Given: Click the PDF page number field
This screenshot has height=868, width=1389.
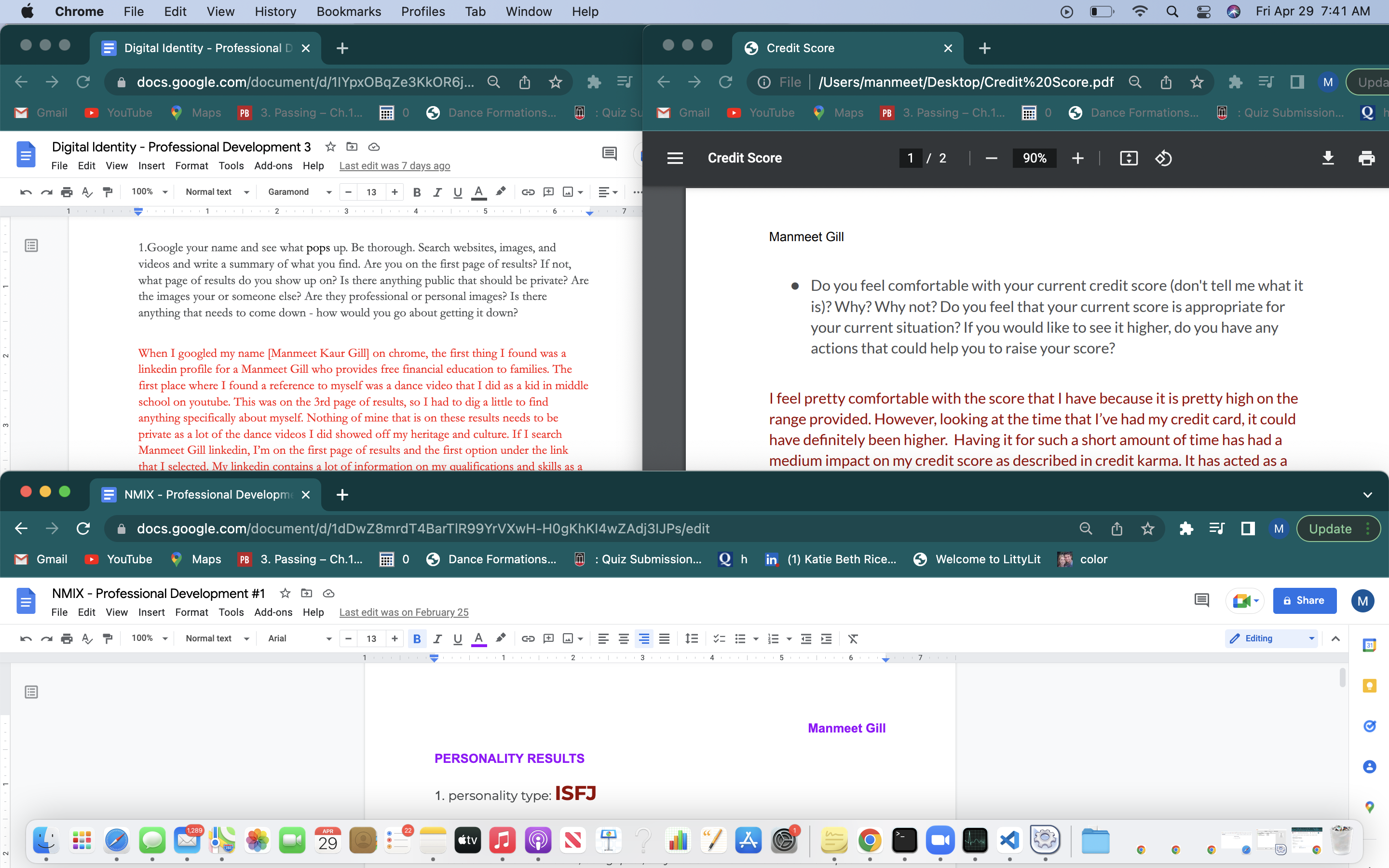Looking at the screenshot, I should 910,158.
